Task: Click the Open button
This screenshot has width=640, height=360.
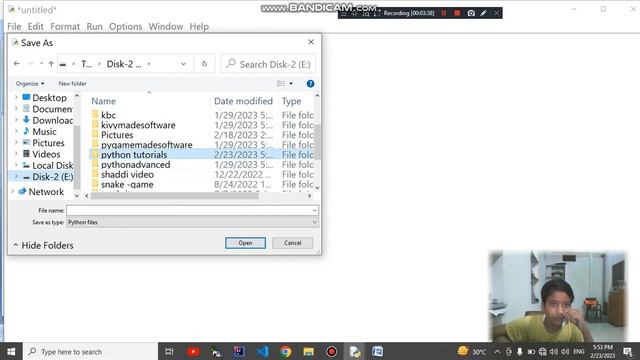Action: [x=245, y=243]
